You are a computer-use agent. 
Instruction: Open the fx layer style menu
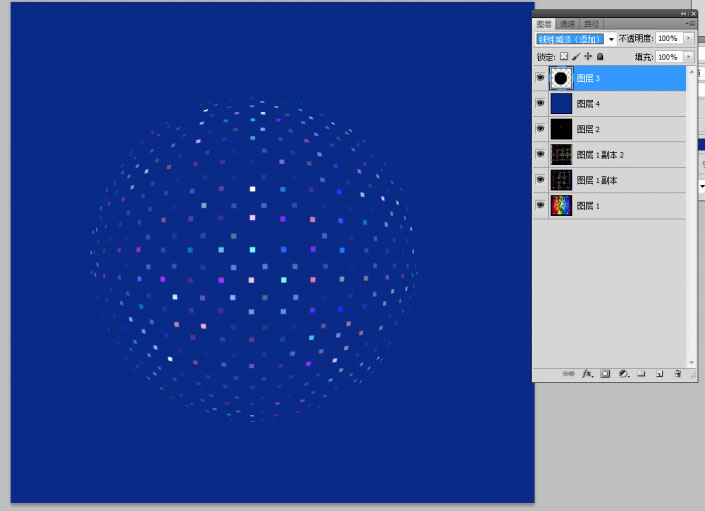point(588,373)
